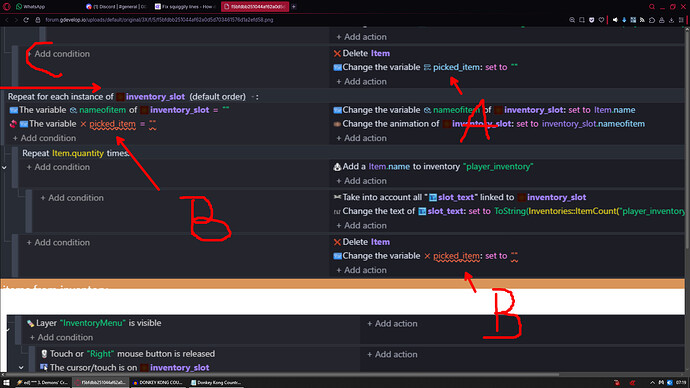
Task: Add condition beside Take into account action
Action: point(72,198)
